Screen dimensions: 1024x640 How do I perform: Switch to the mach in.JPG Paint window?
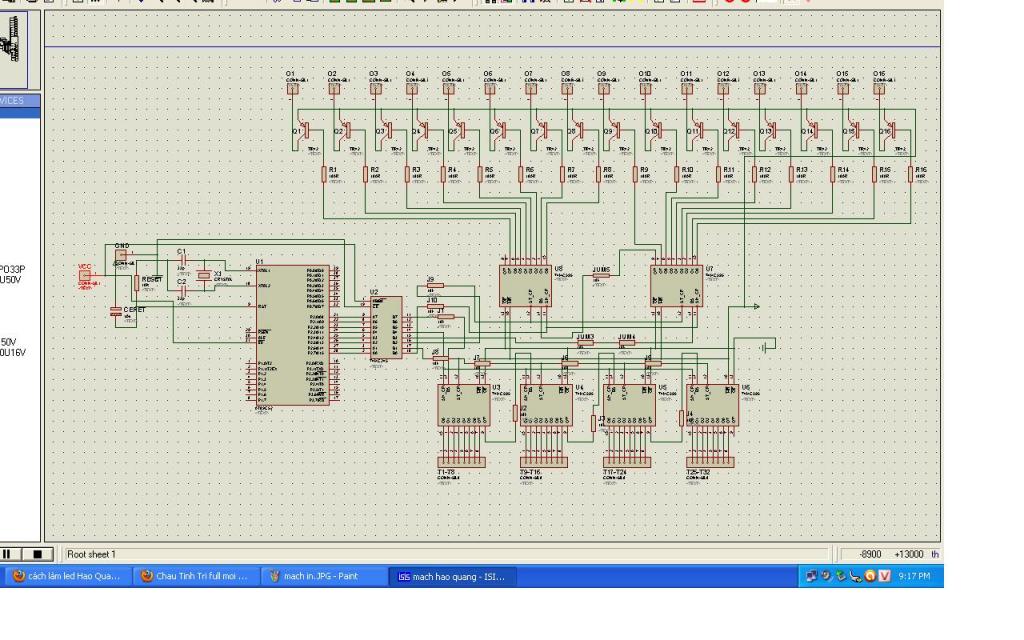tap(325, 576)
